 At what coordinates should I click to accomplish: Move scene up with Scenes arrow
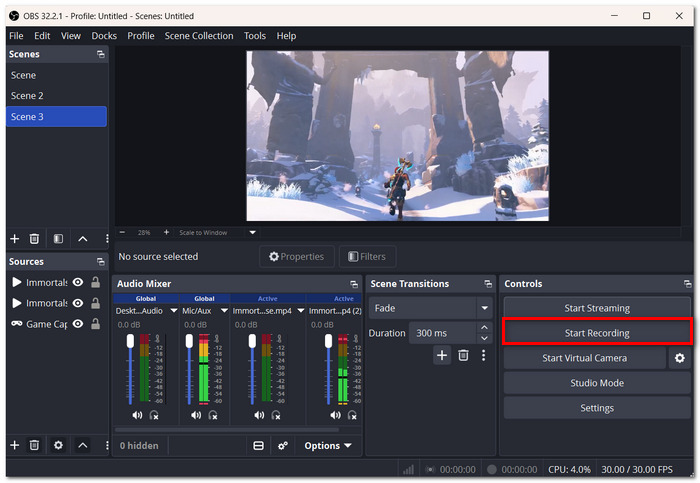pyautogui.click(x=83, y=239)
